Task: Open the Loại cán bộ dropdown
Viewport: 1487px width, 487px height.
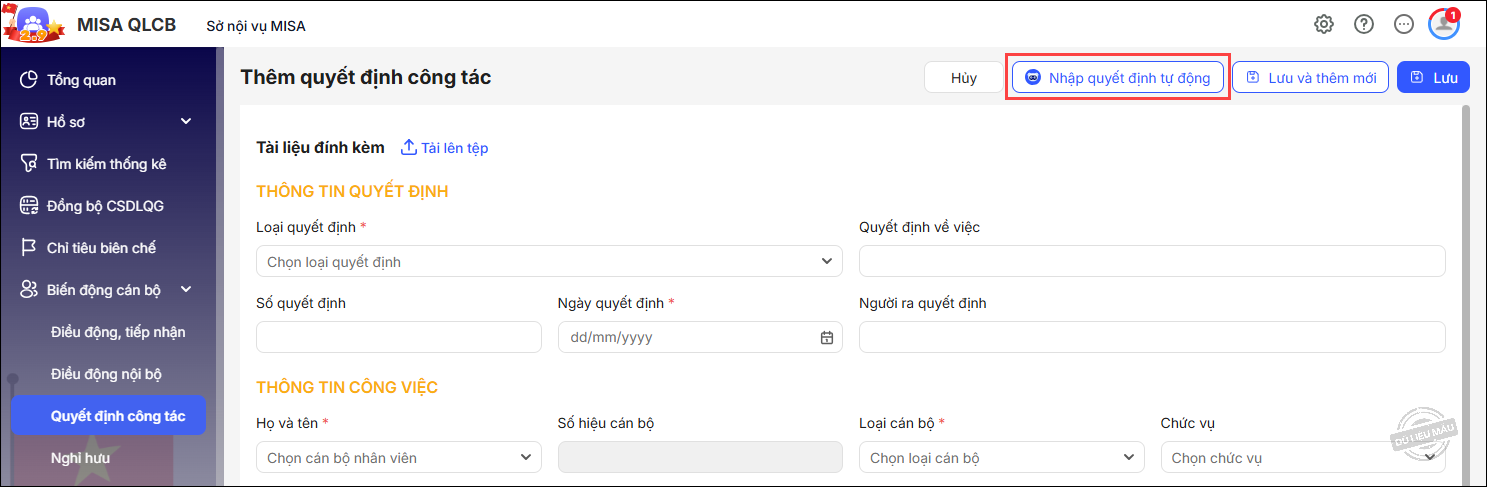Action: click(1001, 458)
